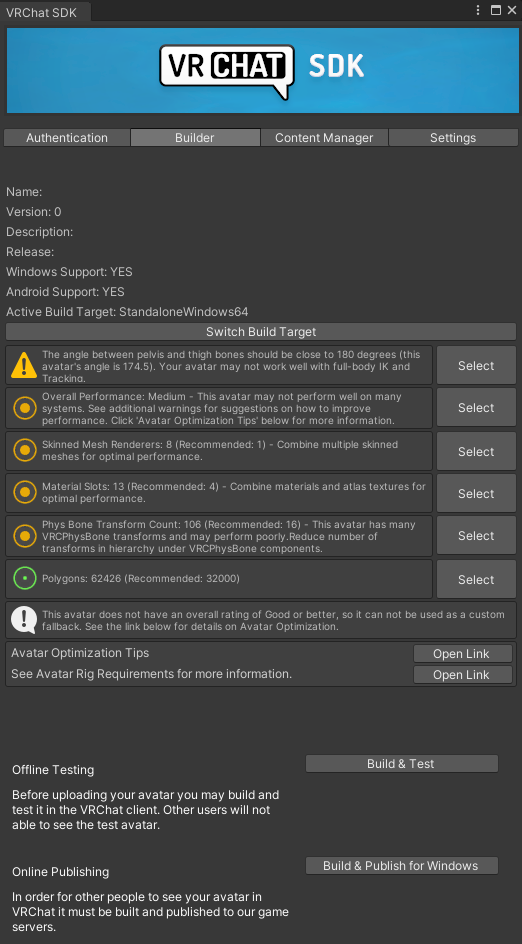Start Build & Test for offline testing
The image size is (522, 944).
point(402,763)
